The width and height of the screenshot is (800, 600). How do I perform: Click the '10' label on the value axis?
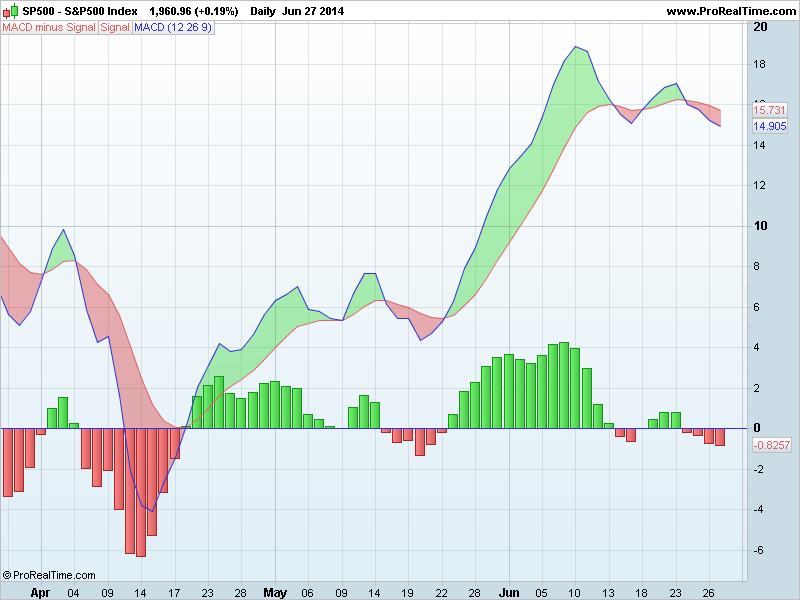click(x=760, y=226)
